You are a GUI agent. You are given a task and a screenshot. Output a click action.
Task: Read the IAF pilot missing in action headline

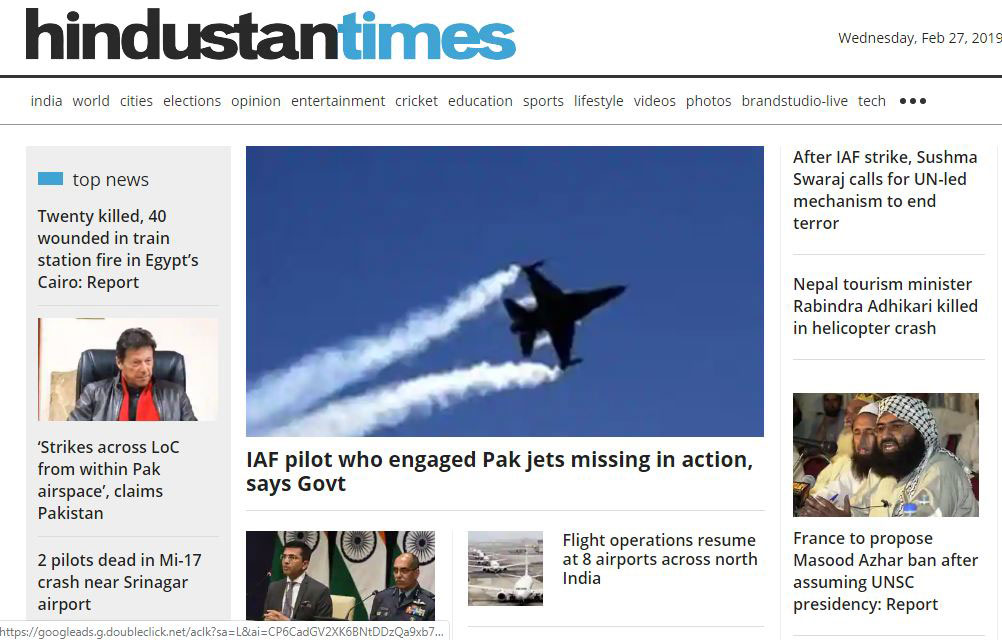500,471
